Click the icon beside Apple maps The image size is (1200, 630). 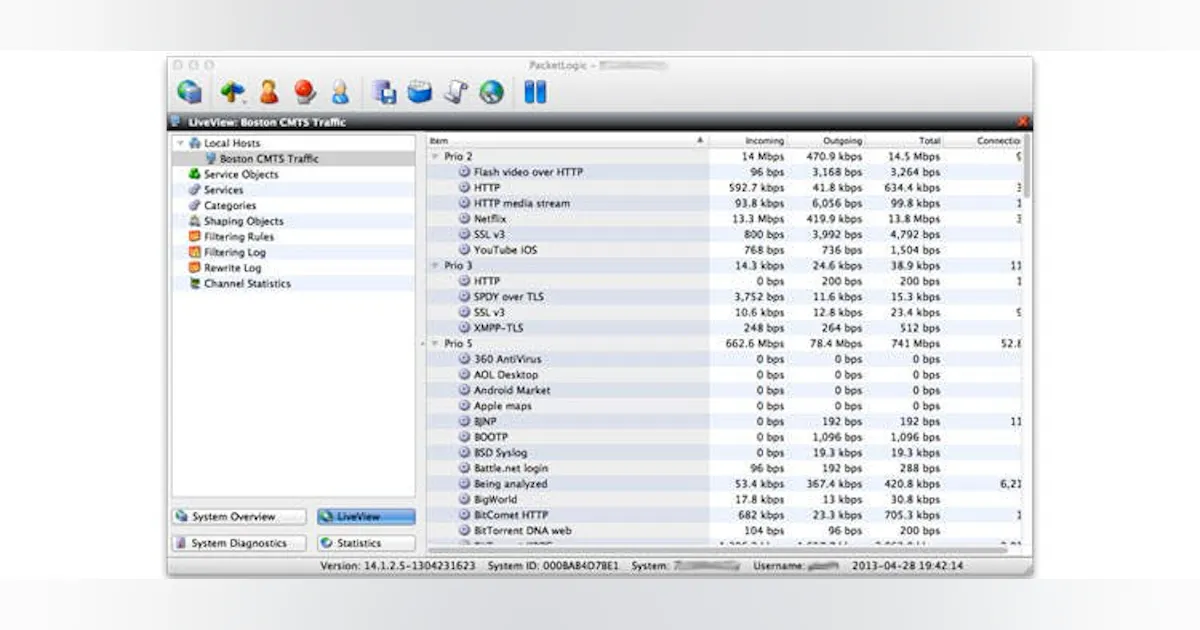click(x=464, y=406)
